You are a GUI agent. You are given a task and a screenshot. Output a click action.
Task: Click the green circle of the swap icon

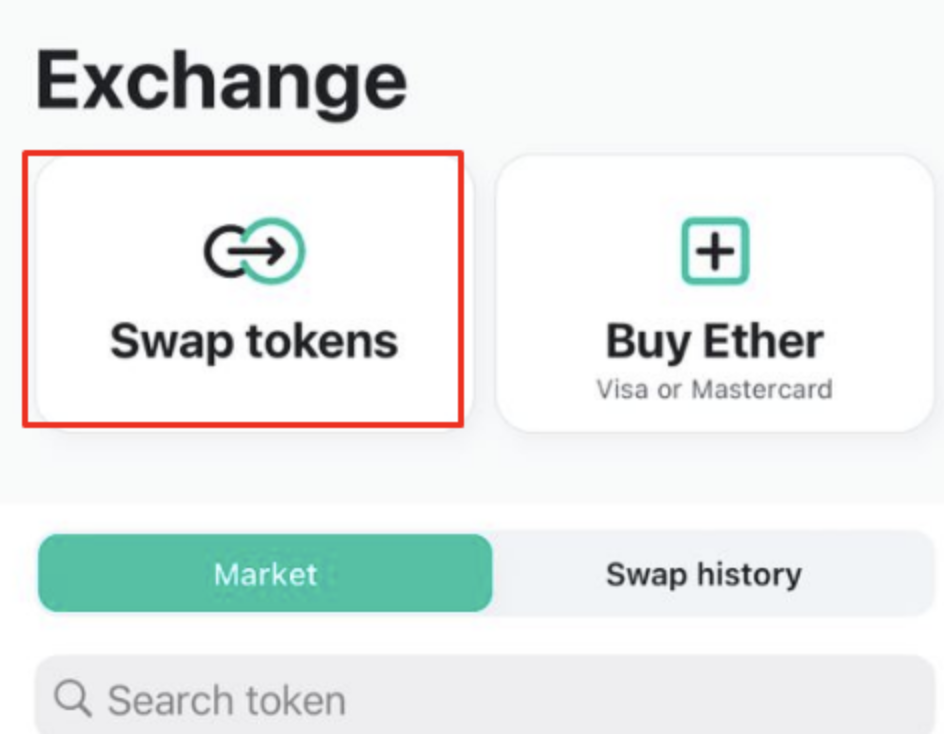(x=276, y=251)
